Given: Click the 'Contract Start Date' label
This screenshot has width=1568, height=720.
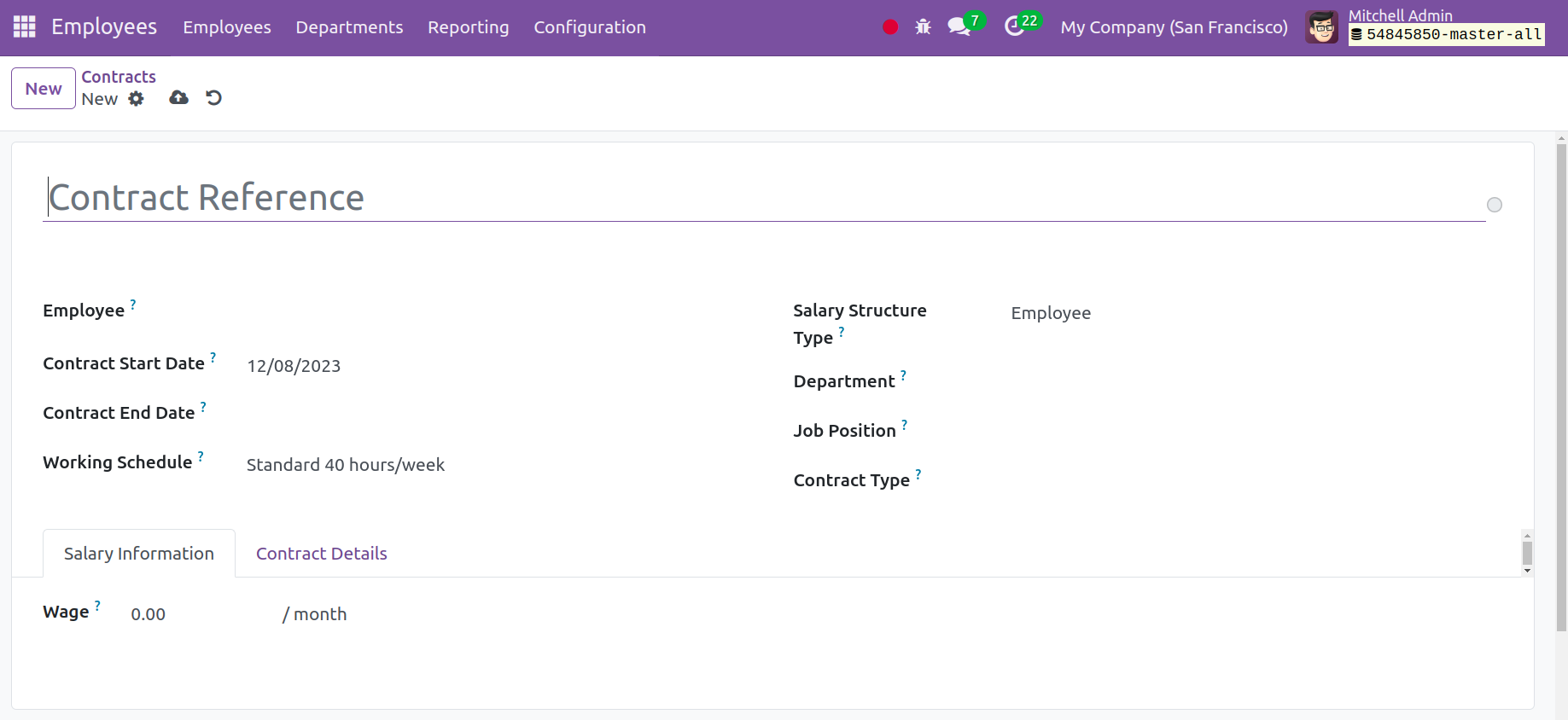Looking at the screenshot, I should click(x=124, y=363).
